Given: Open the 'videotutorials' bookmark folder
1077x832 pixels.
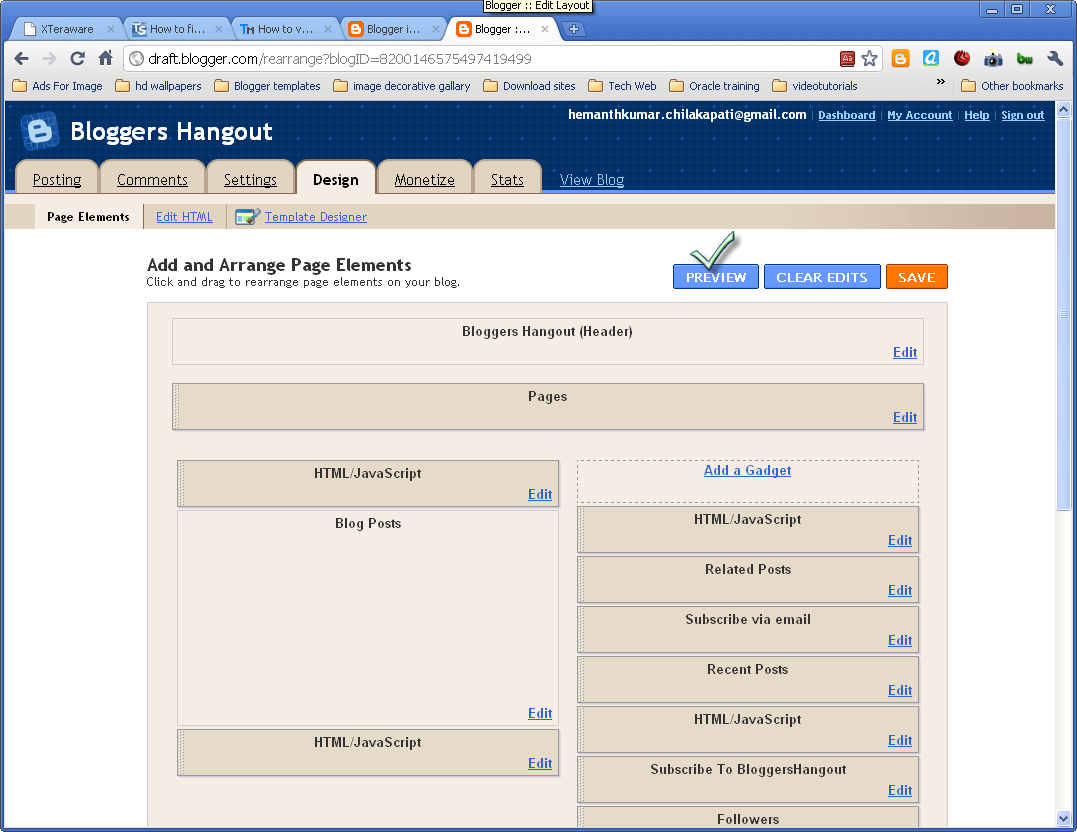Looking at the screenshot, I should point(815,86).
